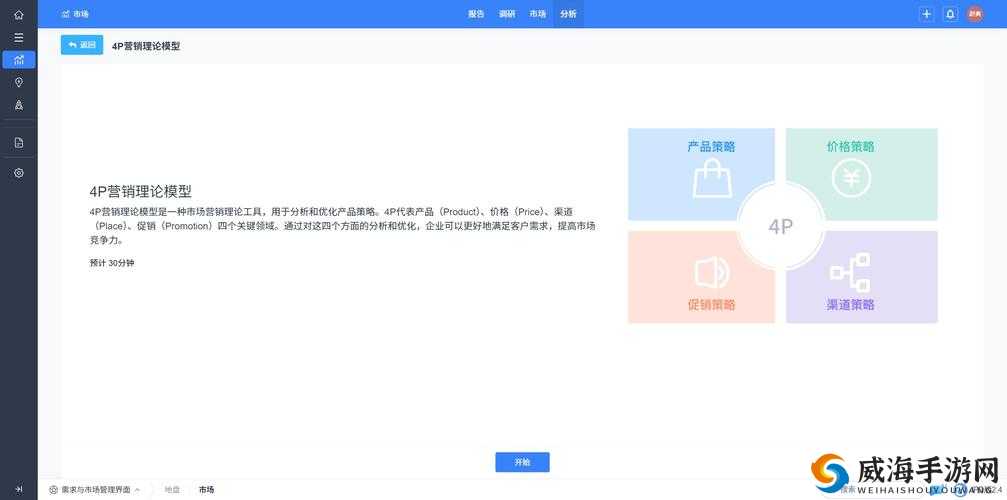Open the location pin sidebar icon
The width and height of the screenshot is (1007, 500).
19,82
